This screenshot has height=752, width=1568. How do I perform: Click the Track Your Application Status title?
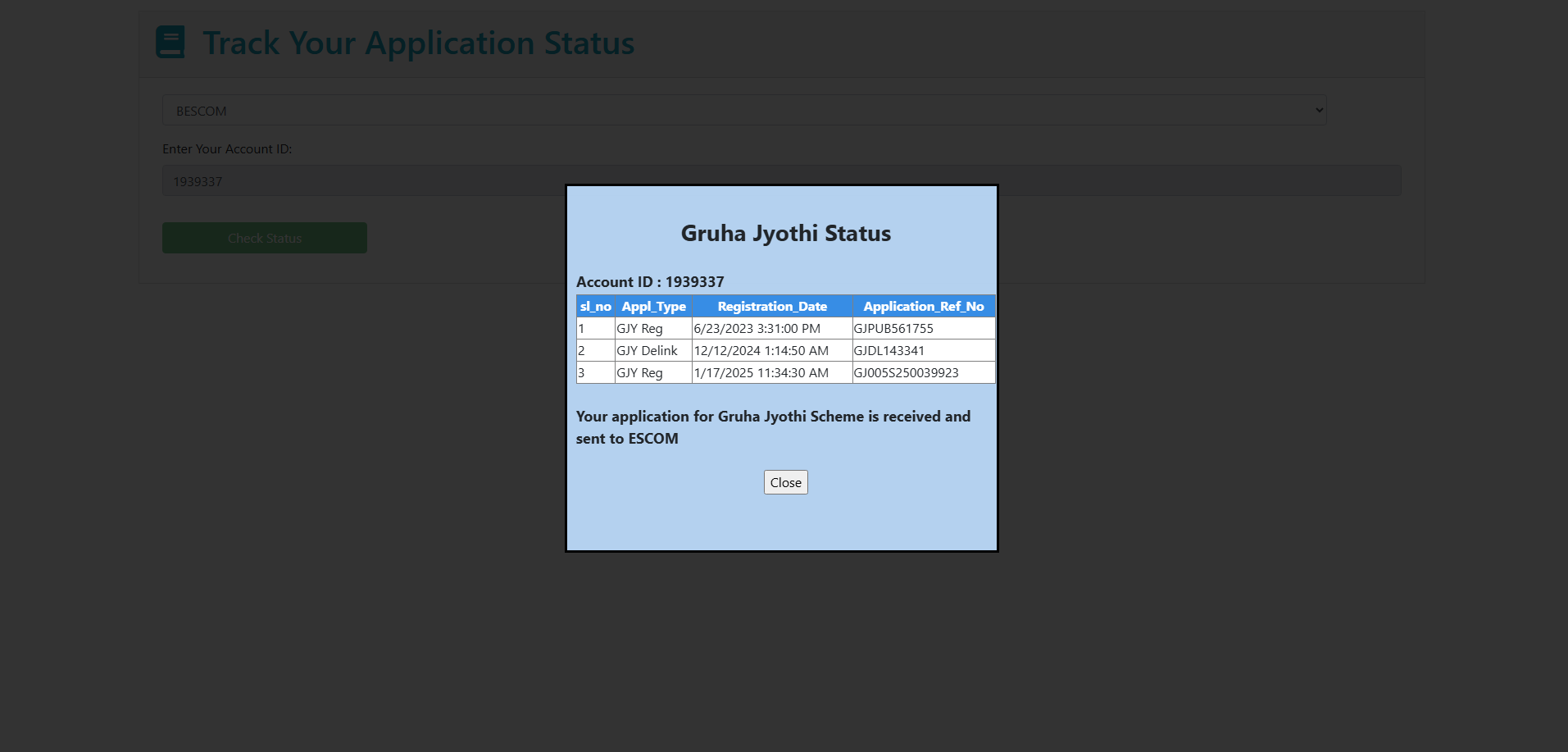(418, 43)
